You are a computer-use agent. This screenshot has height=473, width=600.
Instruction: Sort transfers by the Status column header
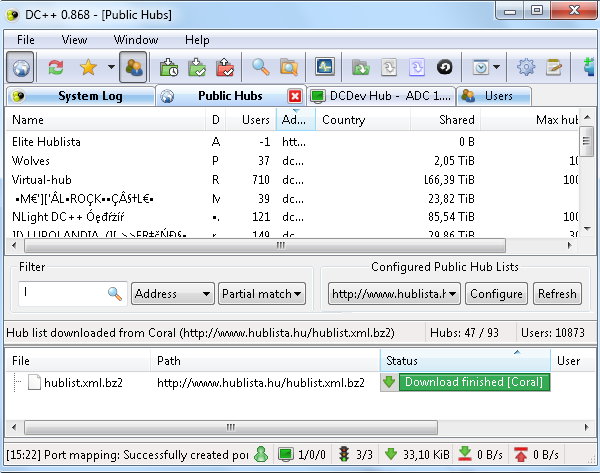[x=465, y=361]
